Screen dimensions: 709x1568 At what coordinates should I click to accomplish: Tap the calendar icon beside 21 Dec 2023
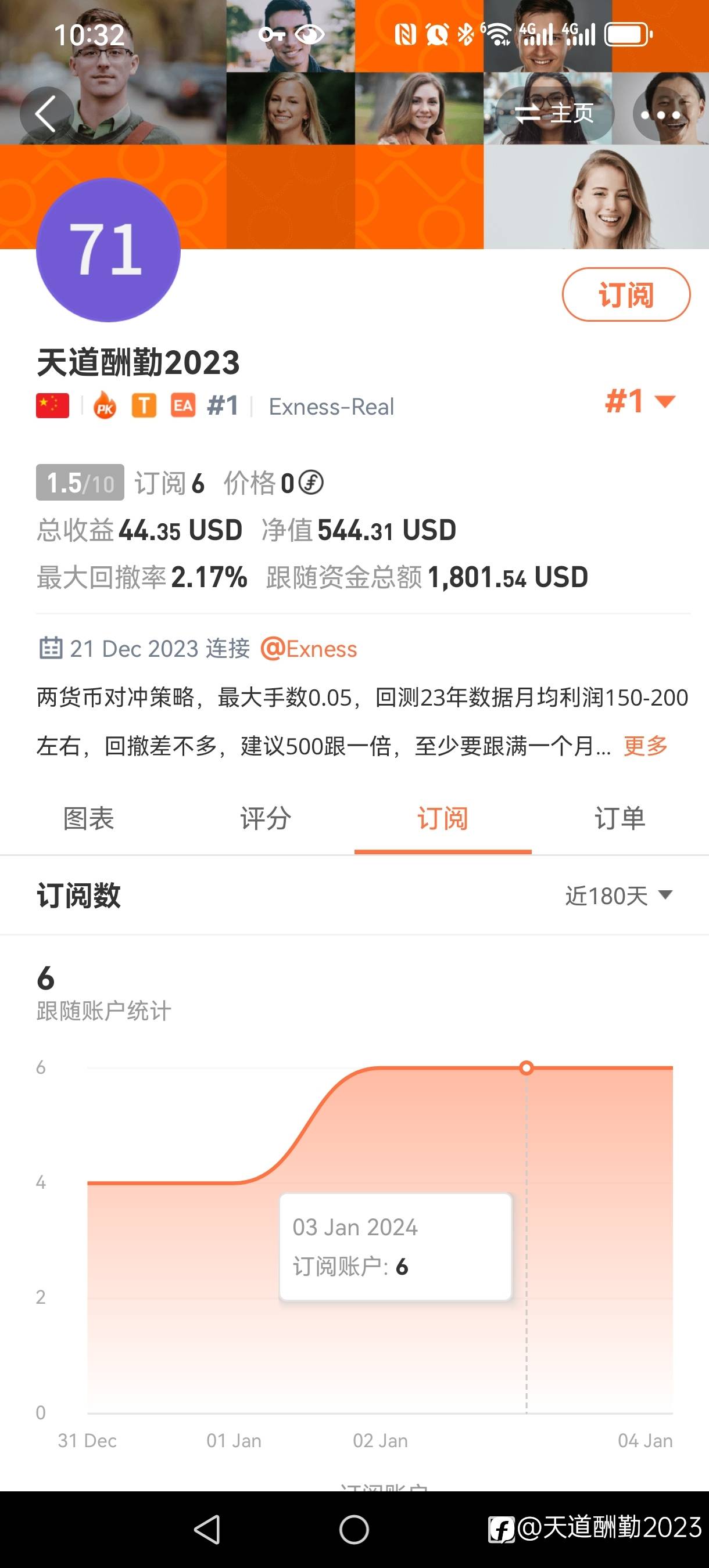51,648
